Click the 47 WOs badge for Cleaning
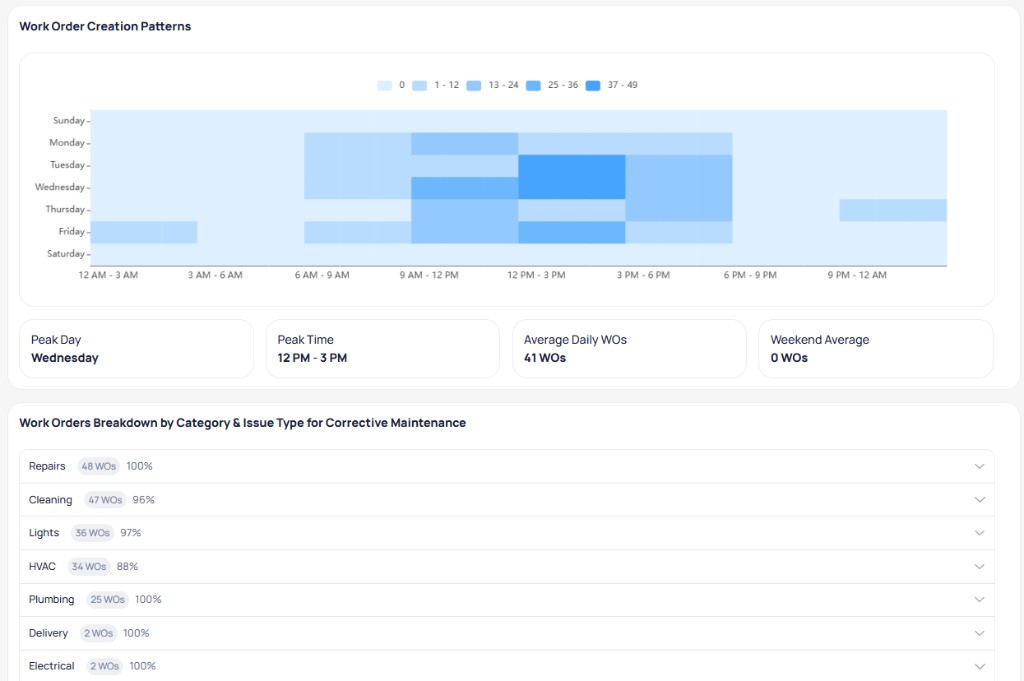 click(105, 499)
